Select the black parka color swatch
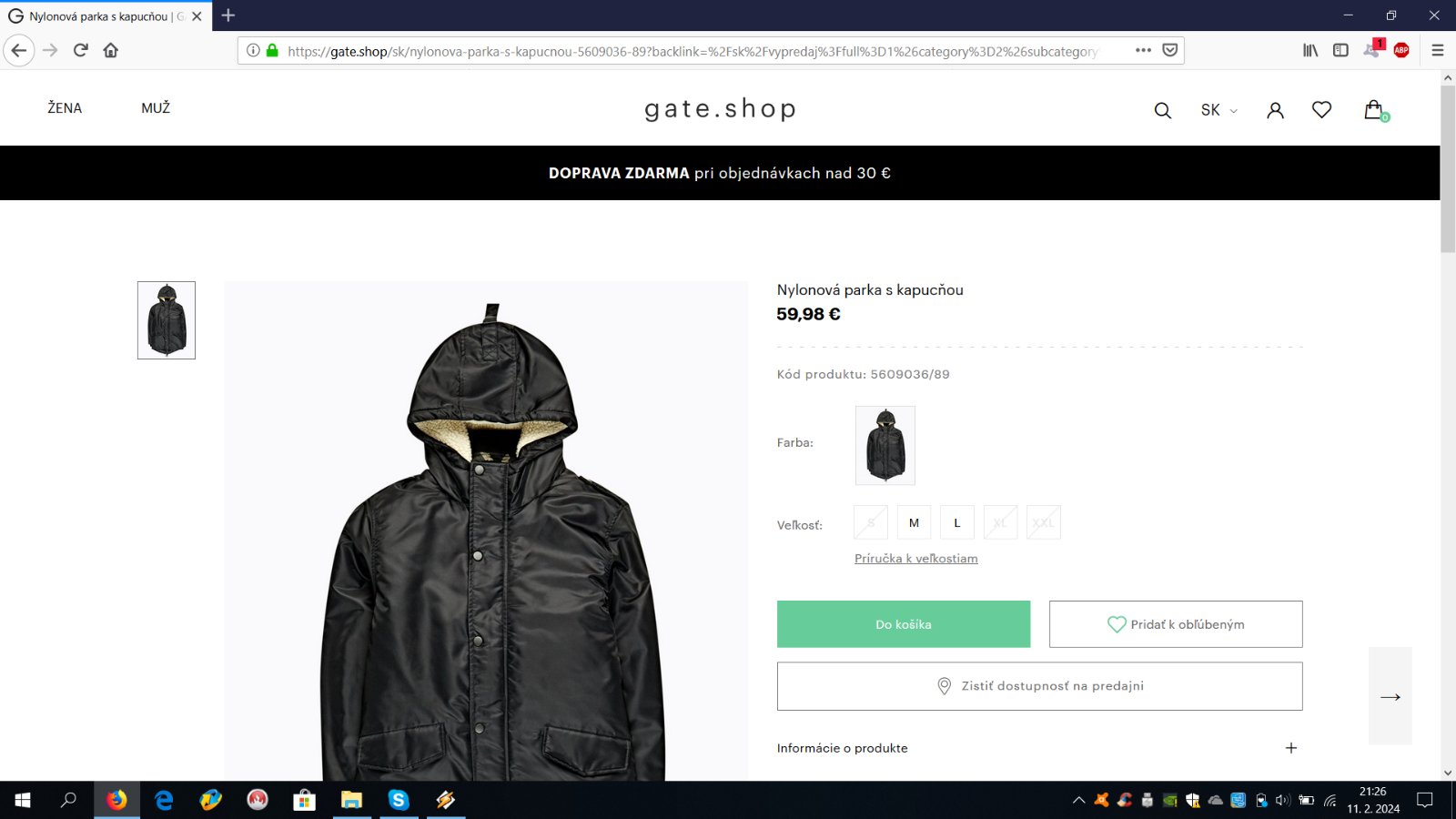Screen dimensions: 1456x819 click(885, 445)
